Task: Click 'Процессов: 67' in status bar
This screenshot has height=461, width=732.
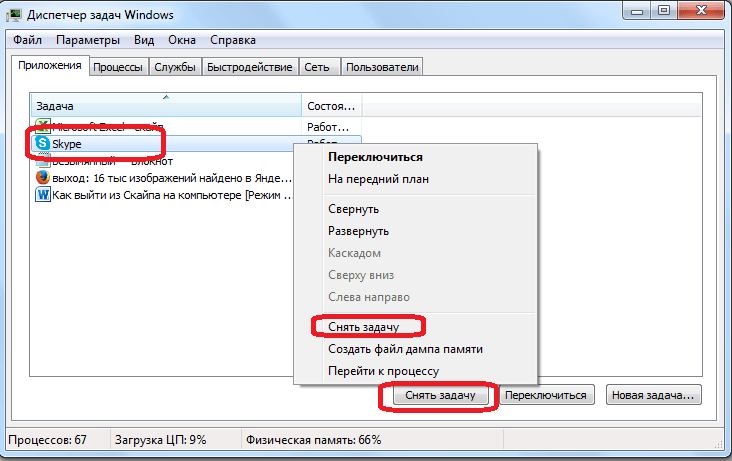Action: [x=48, y=440]
